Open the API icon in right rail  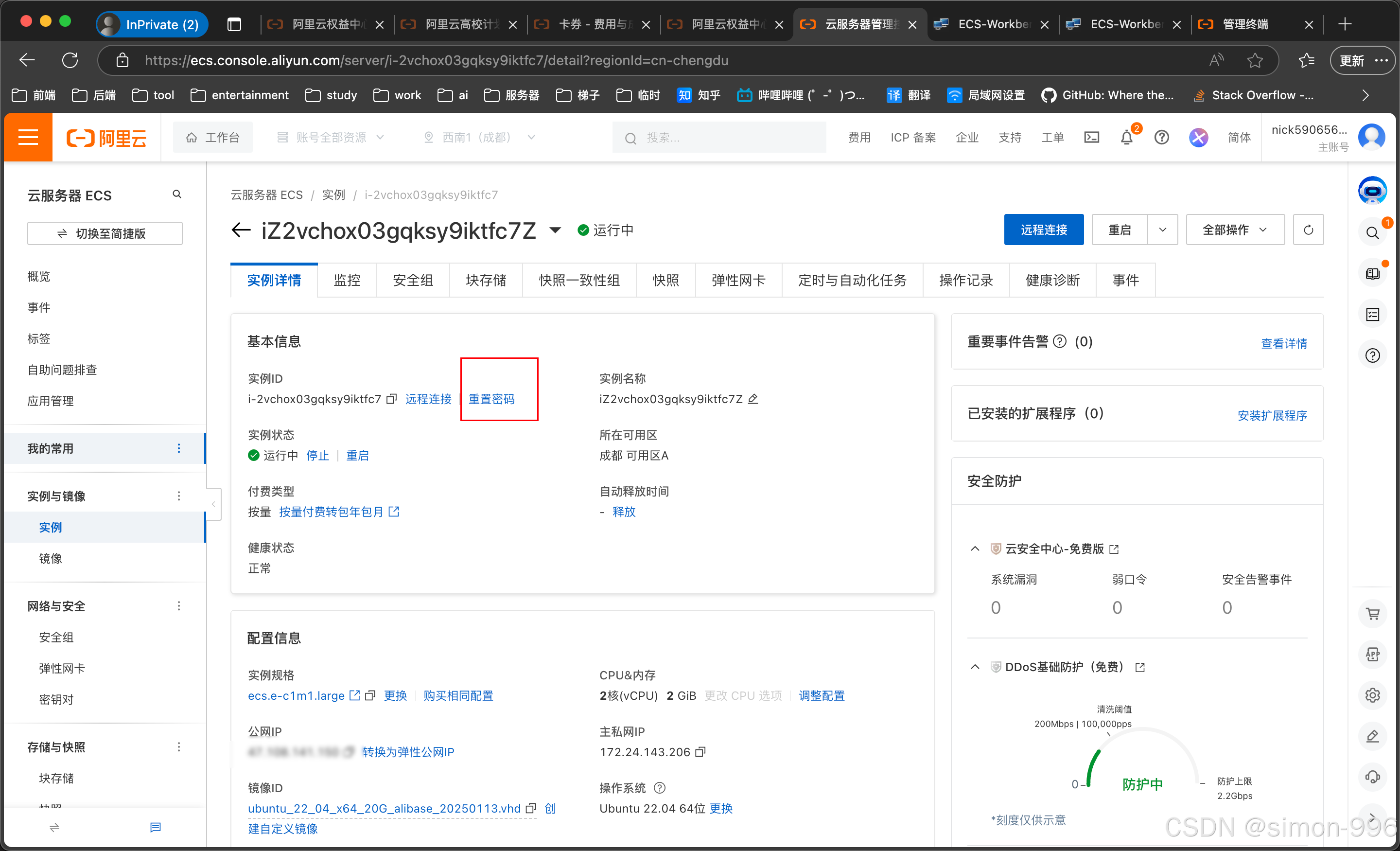1372,655
